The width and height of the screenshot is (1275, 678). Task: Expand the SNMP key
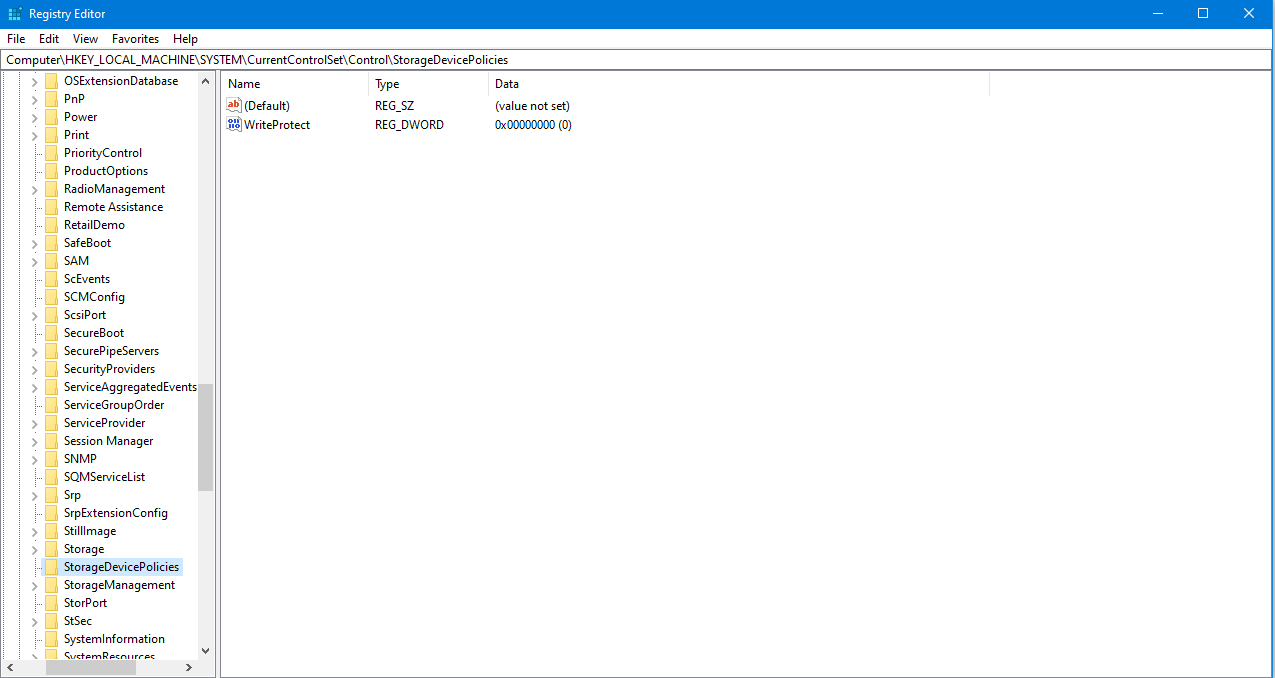[35, 459]
